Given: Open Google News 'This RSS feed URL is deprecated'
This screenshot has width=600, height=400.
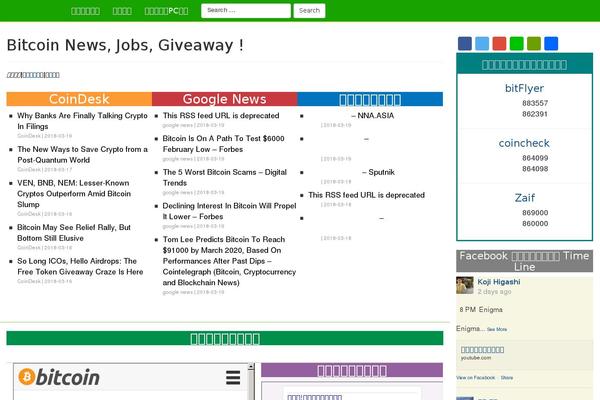Looking at the screenshot, I should 221,116.
